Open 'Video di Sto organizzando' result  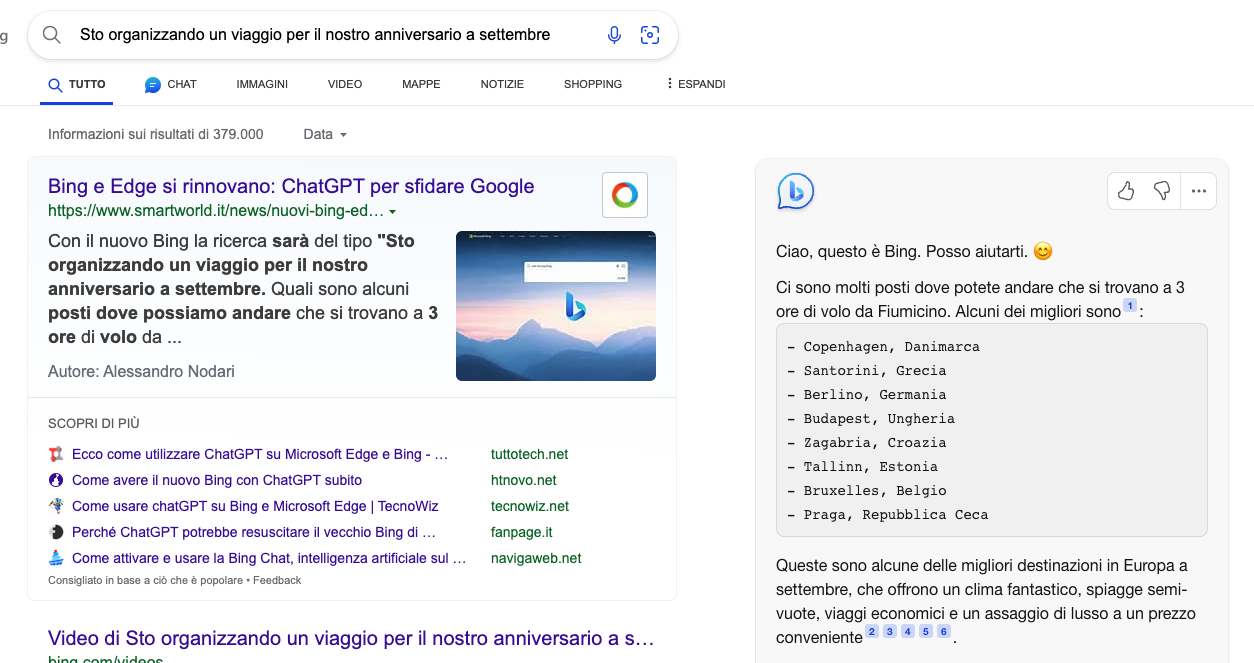[x=351, y=638]
